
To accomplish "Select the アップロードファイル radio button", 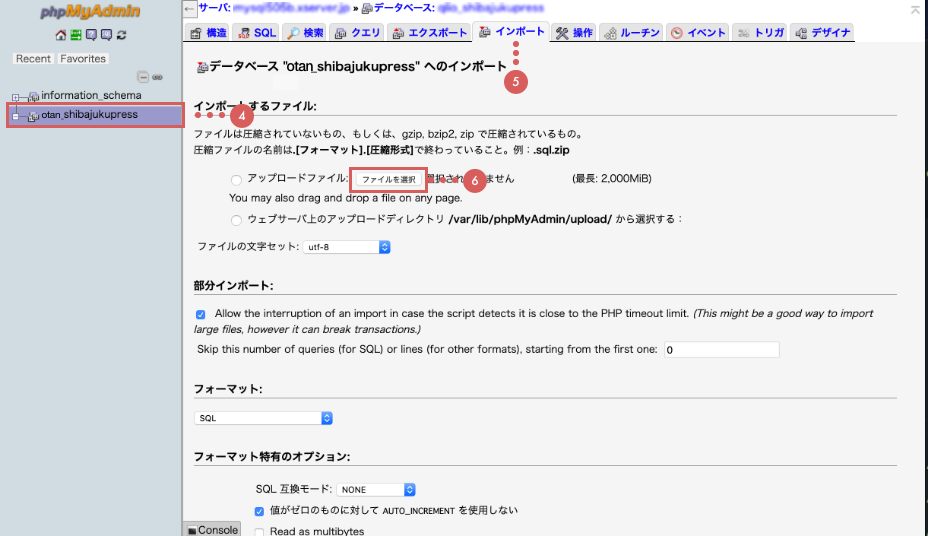I will pos(236,179).
